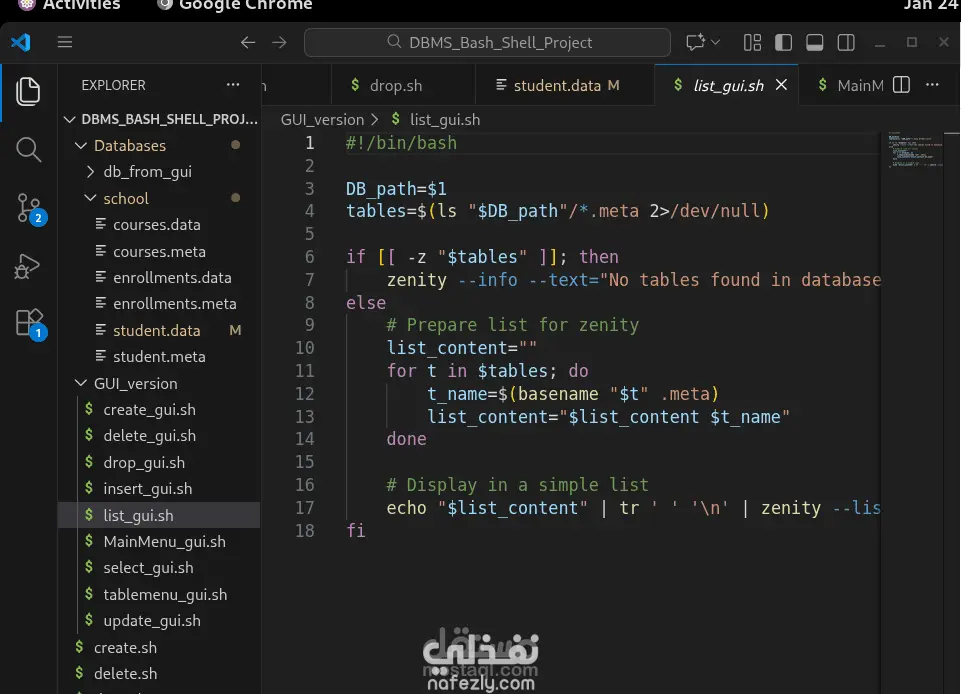This screenshot has height=694, width=961.
Task: Open the Copilot chat icon
Action: pyautogui.click(x=695, y=42)
